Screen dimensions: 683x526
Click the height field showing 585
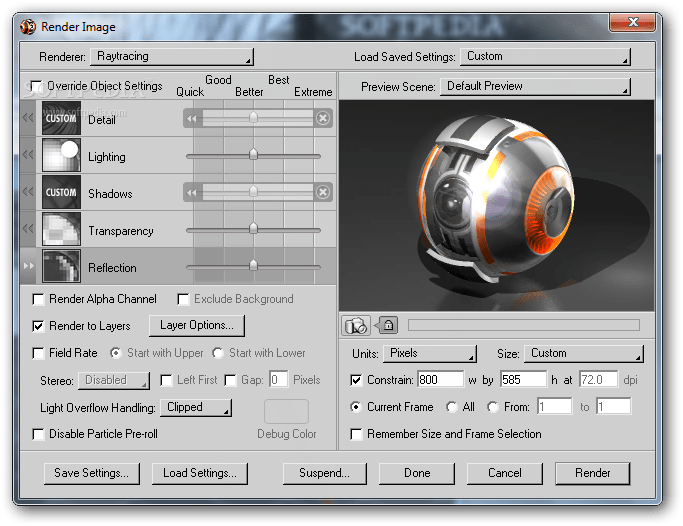[524, 380]
